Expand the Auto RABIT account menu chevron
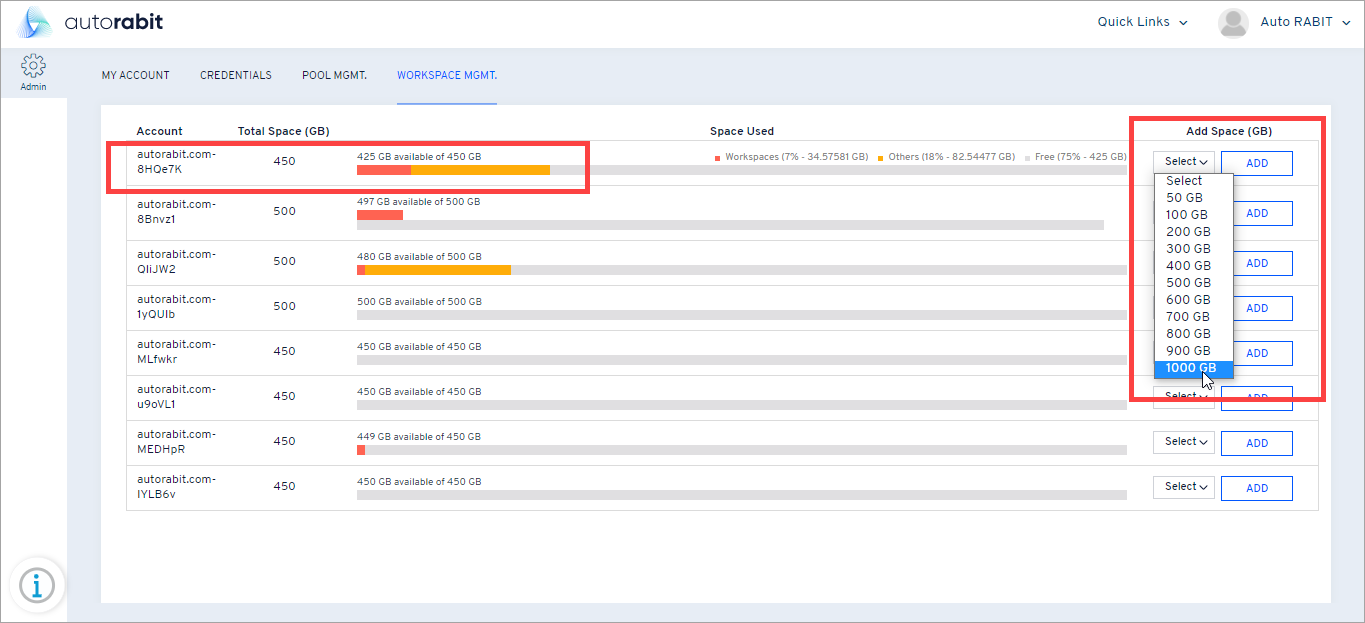This screenshot has height=623, width=1365. [x=1345, y=21]
